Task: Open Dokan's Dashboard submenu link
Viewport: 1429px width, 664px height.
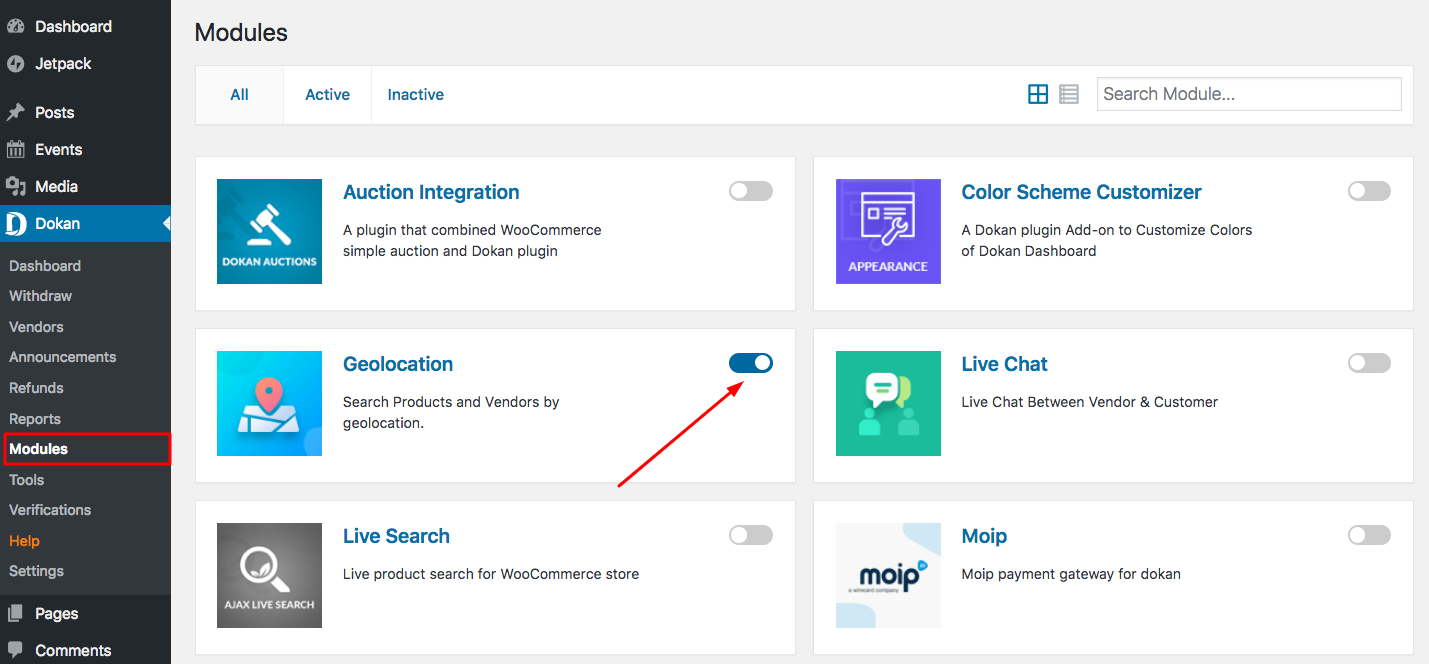Action: click(x=45, y=266)
